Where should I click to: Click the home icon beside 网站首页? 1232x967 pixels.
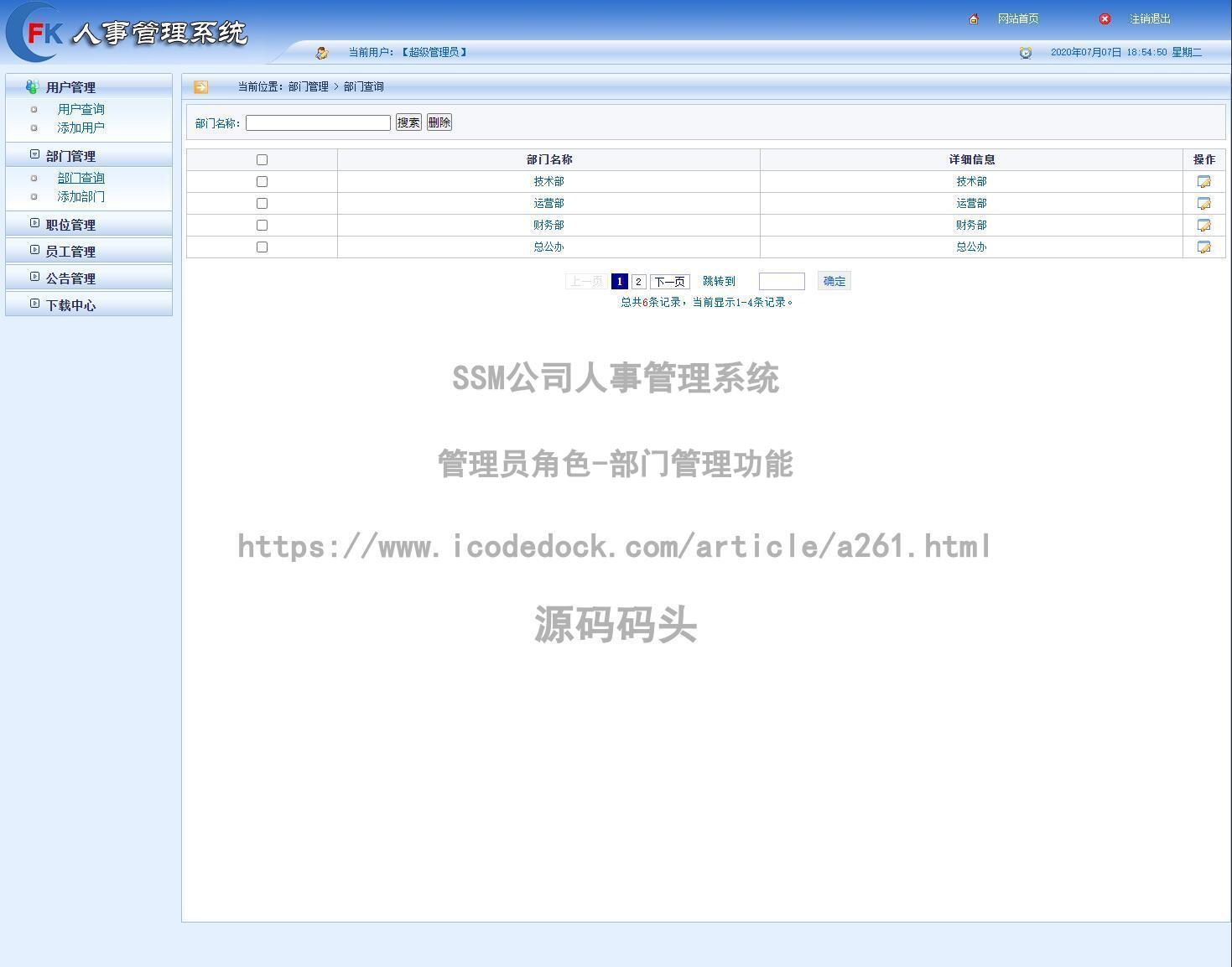973,18
